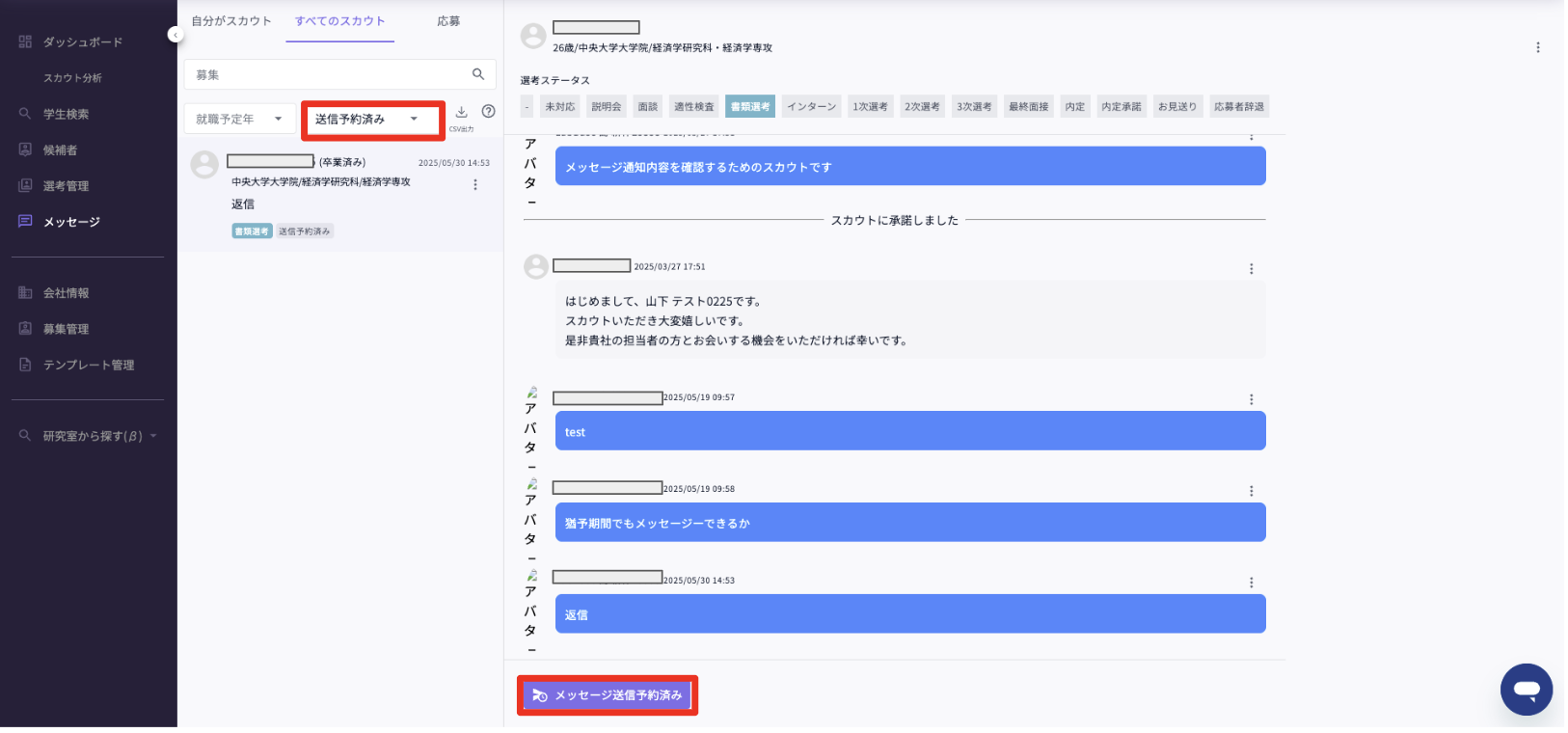Set selection status to 内定
1568x733 pixels.
click(1075, 107)
